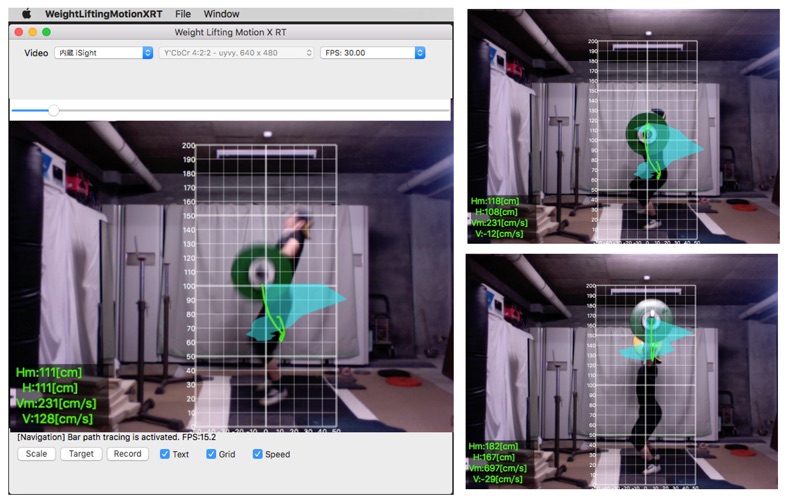Image resolution: width=800 pixels, height=500 pixels.
Task: Toggle the Text overlay checkbox
Action: (164, 454)
